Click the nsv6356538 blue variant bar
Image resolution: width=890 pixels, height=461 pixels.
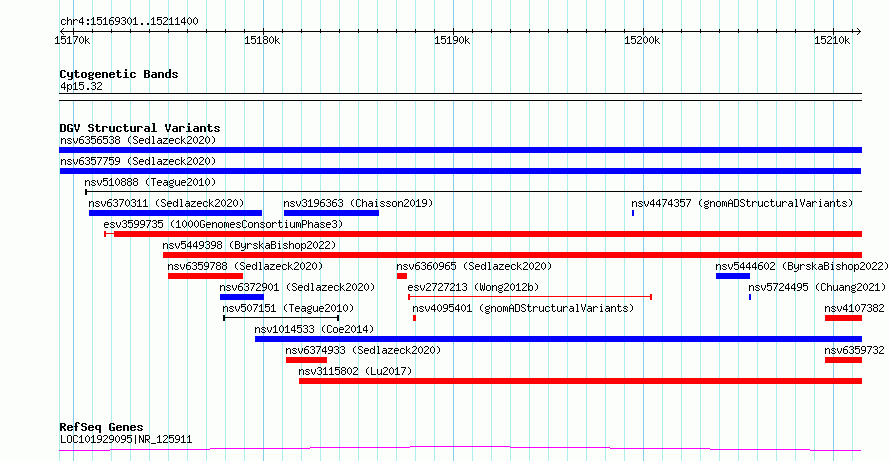pyautogui.click(x=460, y=150)
